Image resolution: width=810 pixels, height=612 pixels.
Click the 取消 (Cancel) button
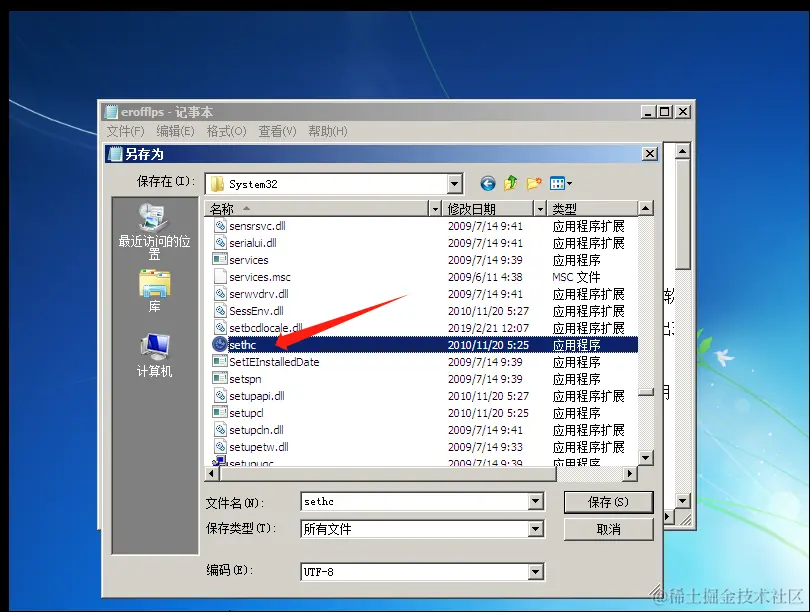pos(607,528)
